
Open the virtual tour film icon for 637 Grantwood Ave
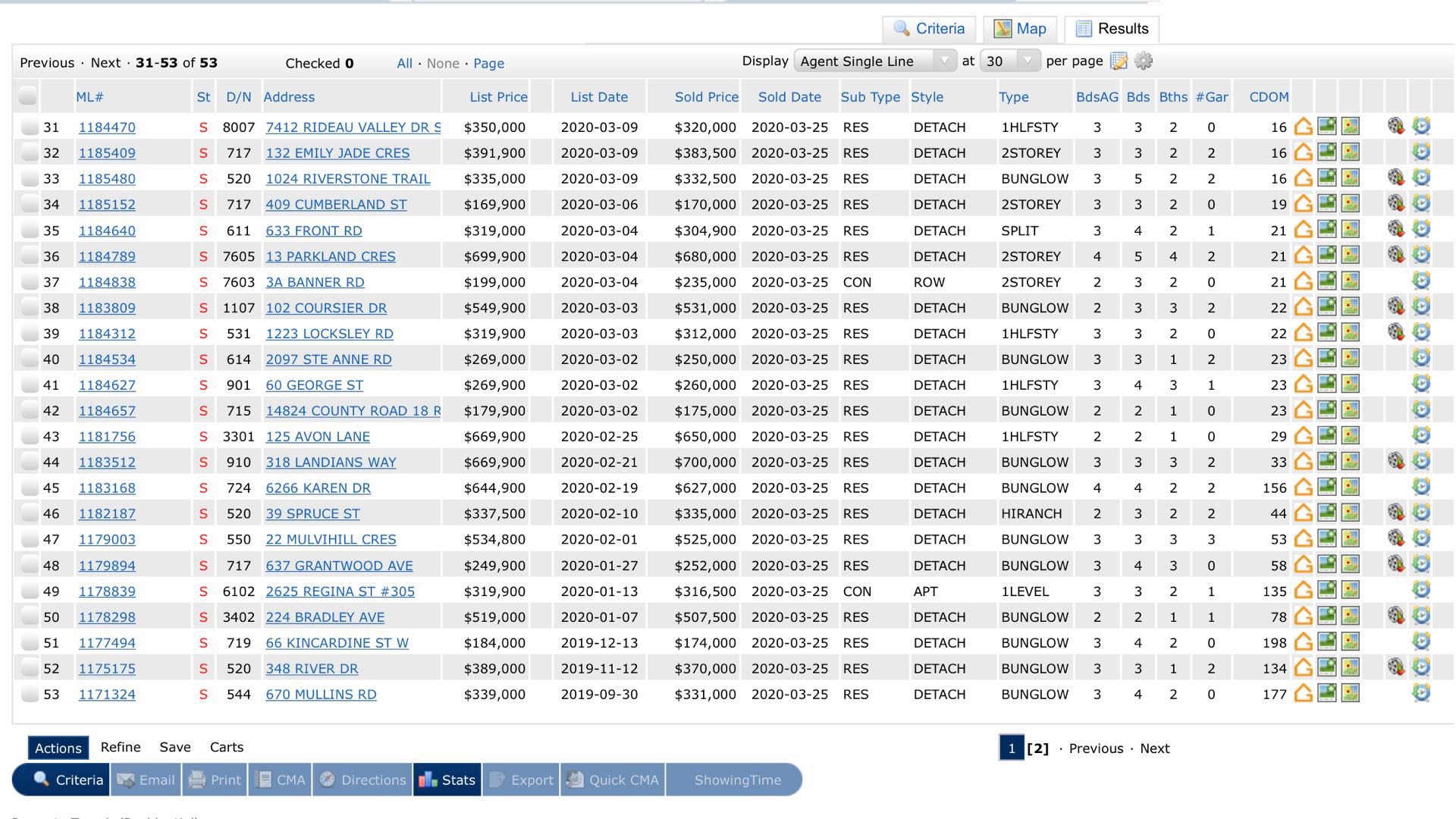tap(1396, 564)
